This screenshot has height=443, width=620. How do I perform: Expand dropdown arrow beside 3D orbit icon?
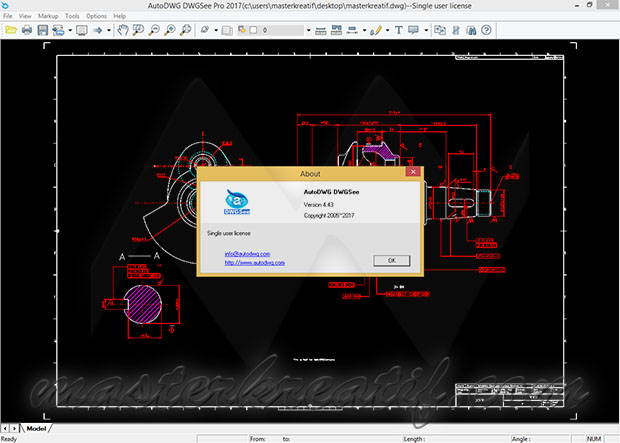(216, 30)
